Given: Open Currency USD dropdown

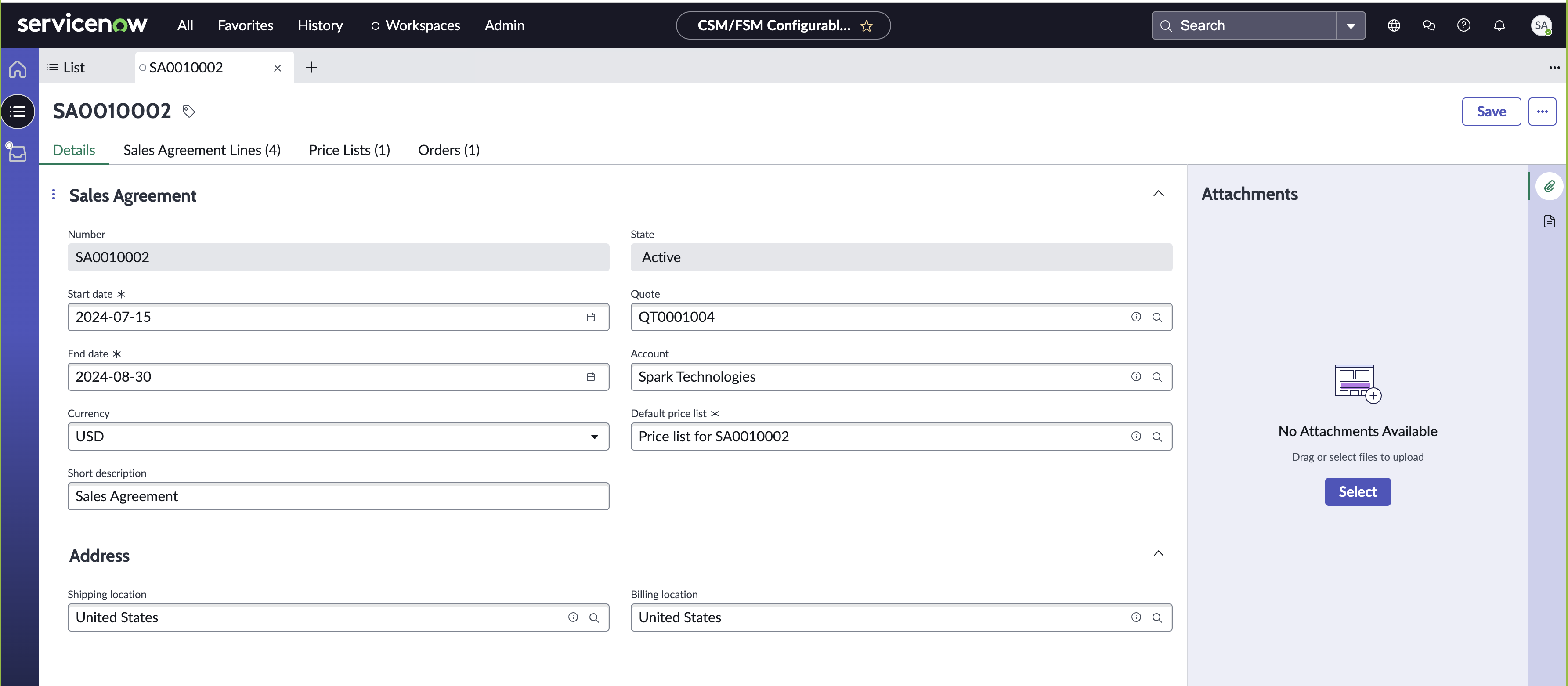Looking at the screenshot, I should [339, 437].
